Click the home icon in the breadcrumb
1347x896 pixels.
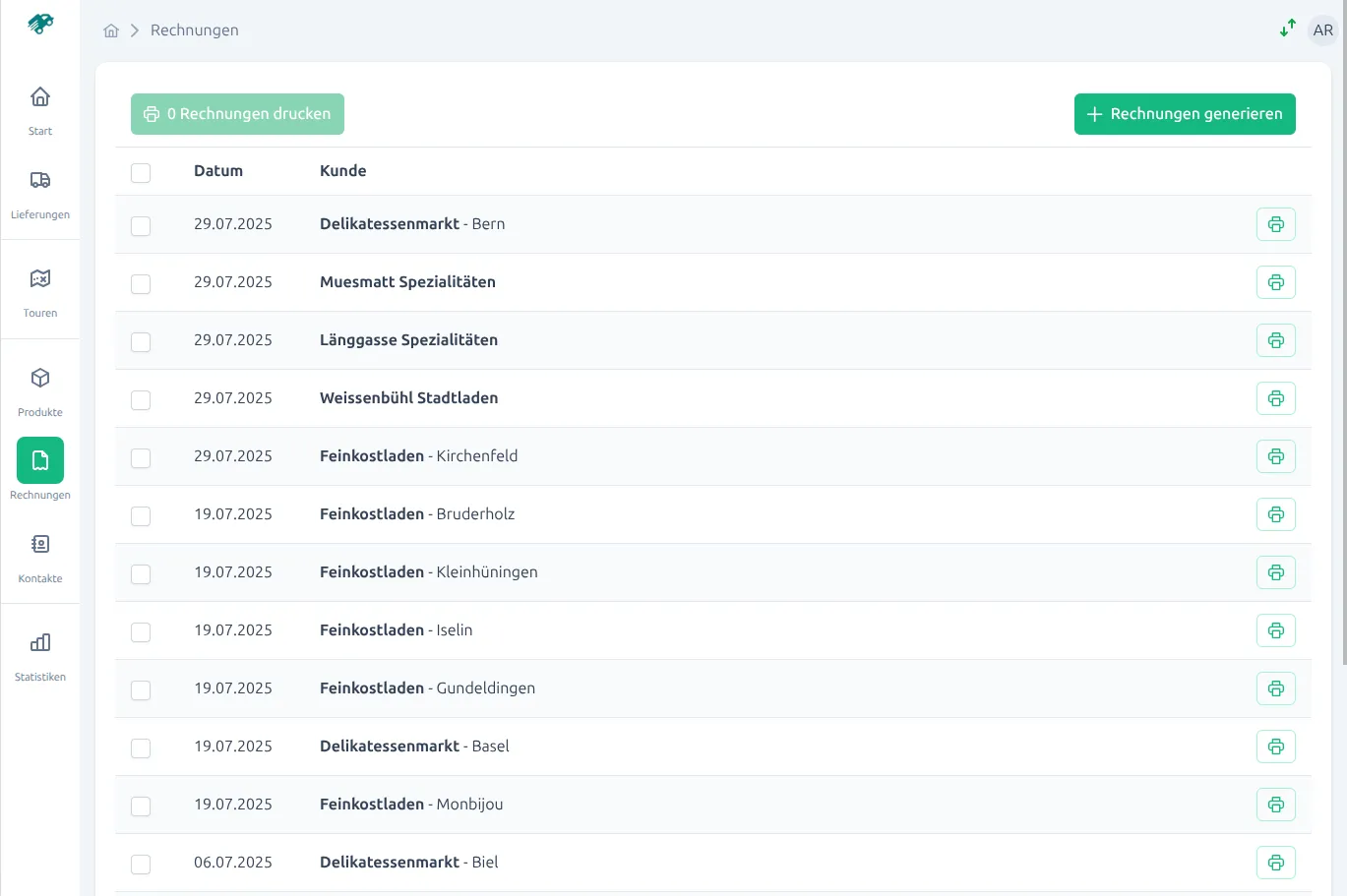coord(111,30)
